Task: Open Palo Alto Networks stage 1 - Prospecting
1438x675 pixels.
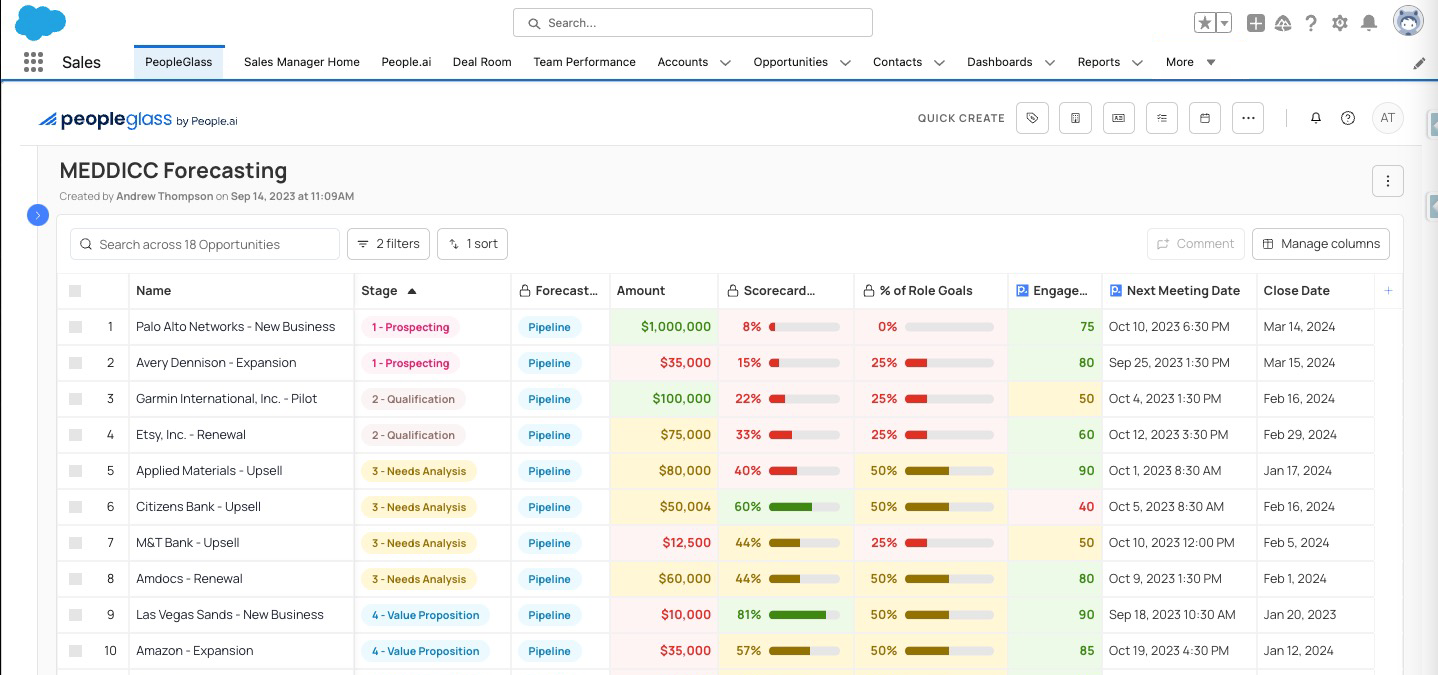Action: 410,327
